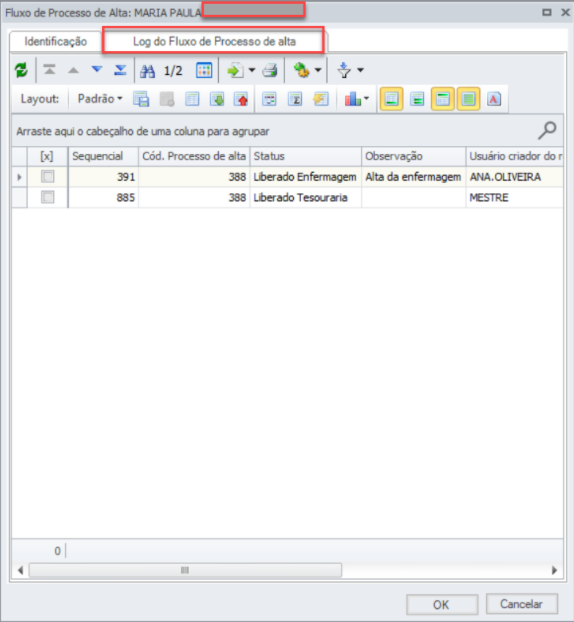
Task: Click the Cancelar button
Action: click(522, 604)
